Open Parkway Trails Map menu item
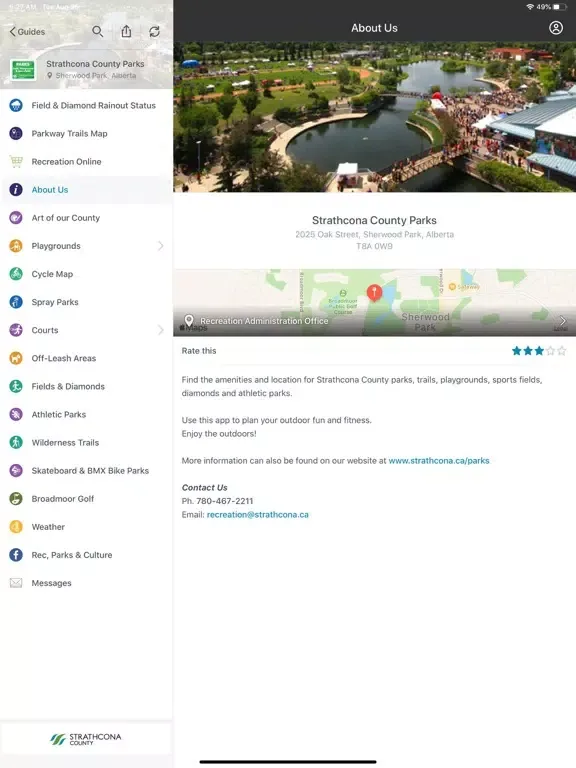This screenshot has width=576, height=768. pos(86,133)
